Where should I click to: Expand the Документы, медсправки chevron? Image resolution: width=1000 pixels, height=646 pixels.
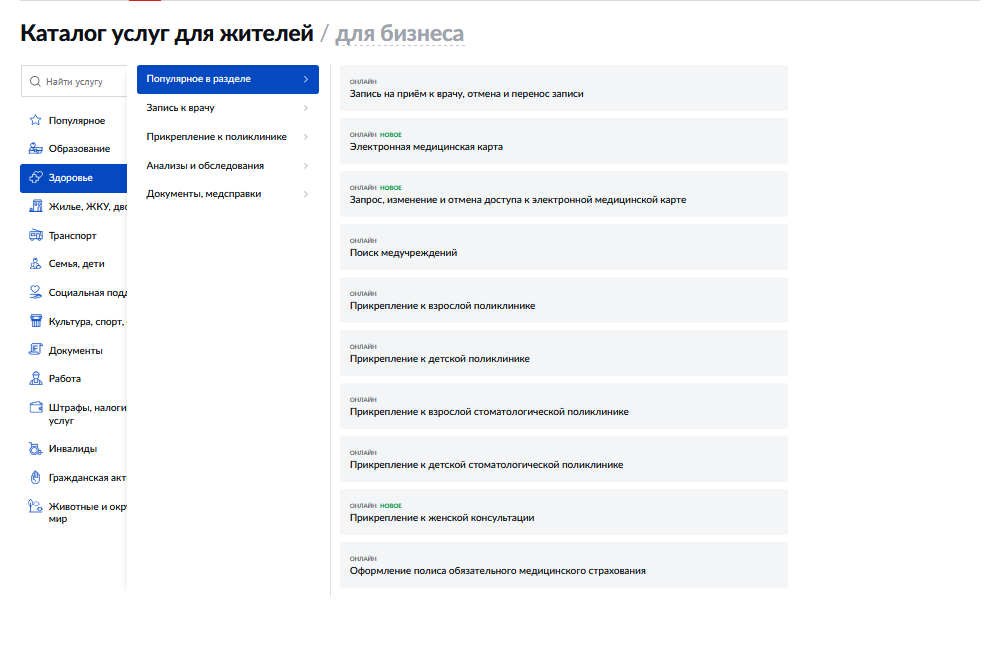tap(305, 194)
